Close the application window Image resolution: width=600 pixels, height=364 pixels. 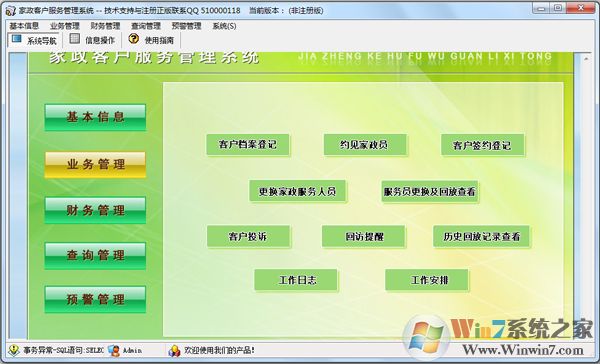click(581, 8)
